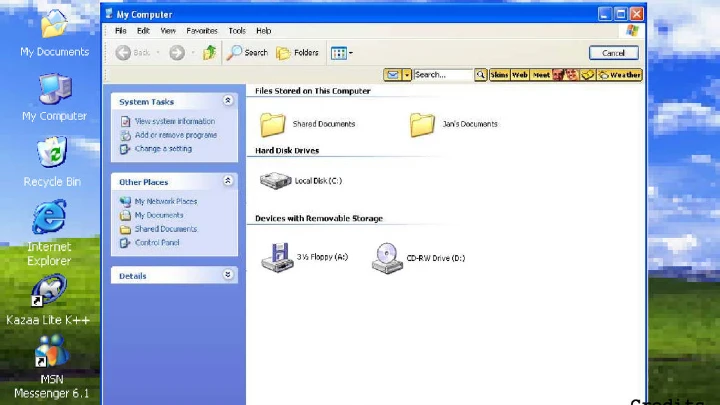Open the Views dropdown button
This screenshot has width=720, height=405.
click(342, 53)
